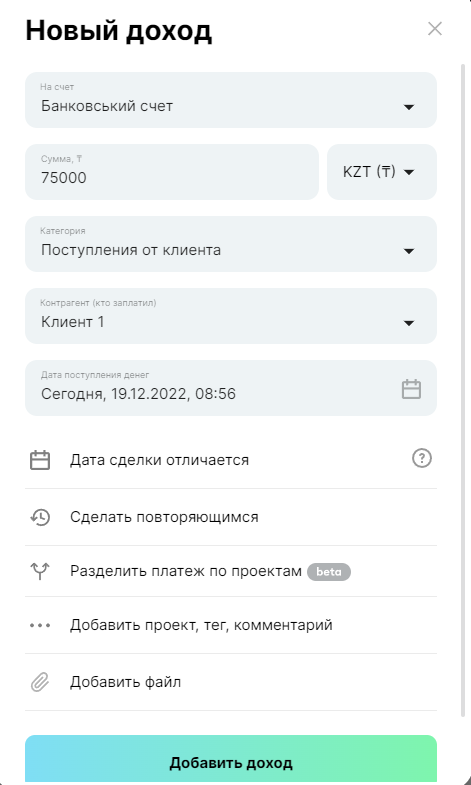Click the calendar icon in date field
Image resolution: width=471 pixels, height=785 pixels.
point(411,389)
